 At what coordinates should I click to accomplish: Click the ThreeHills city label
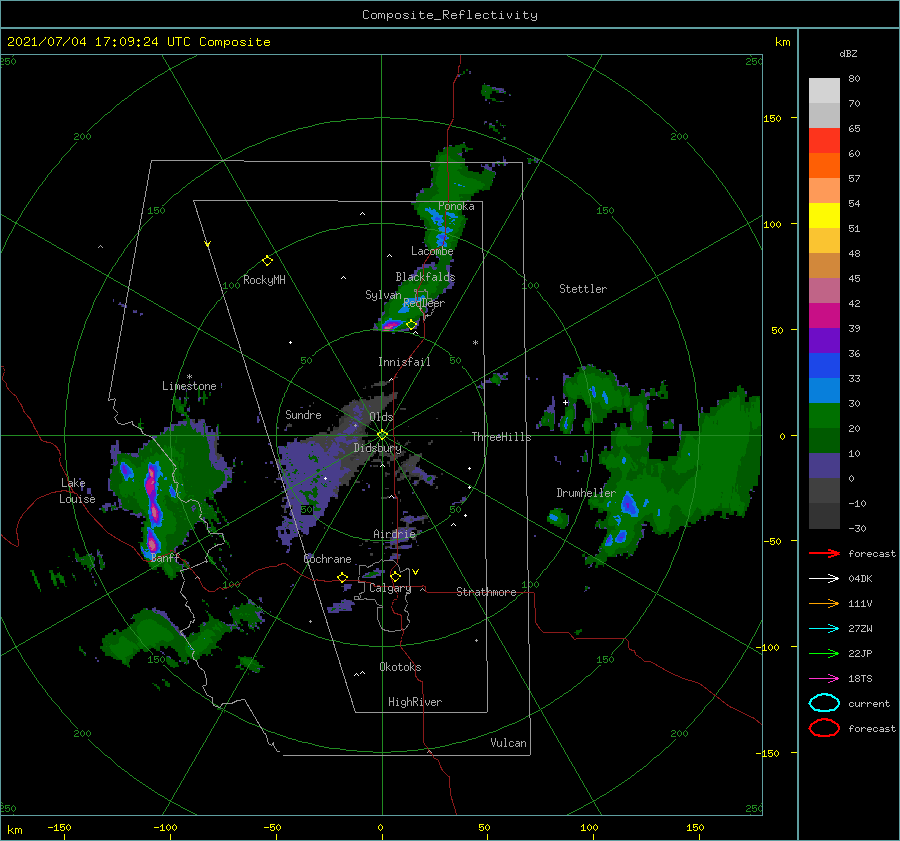(502, 437)
